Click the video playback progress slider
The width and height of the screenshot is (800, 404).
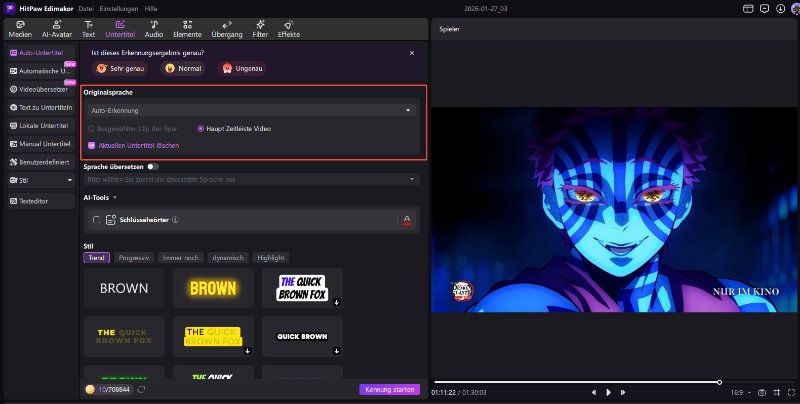(x=576, y=382)
